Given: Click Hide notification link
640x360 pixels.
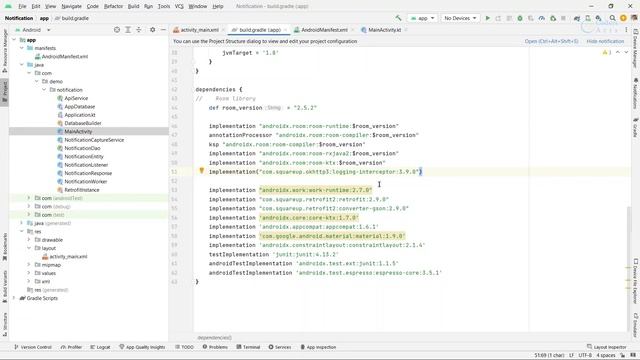Looking at the screenshot, I should (605, 41).
